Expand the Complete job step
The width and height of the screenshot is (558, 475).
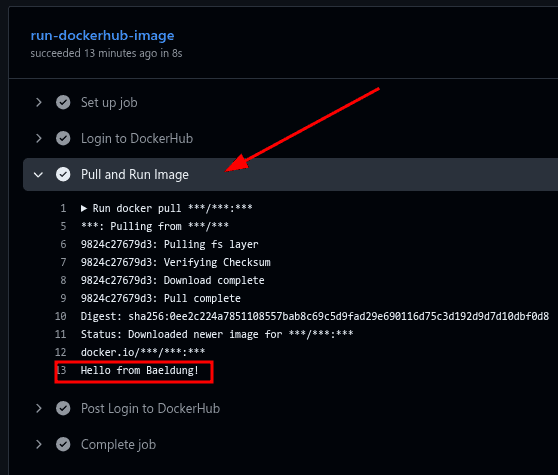tap(39, 444)
